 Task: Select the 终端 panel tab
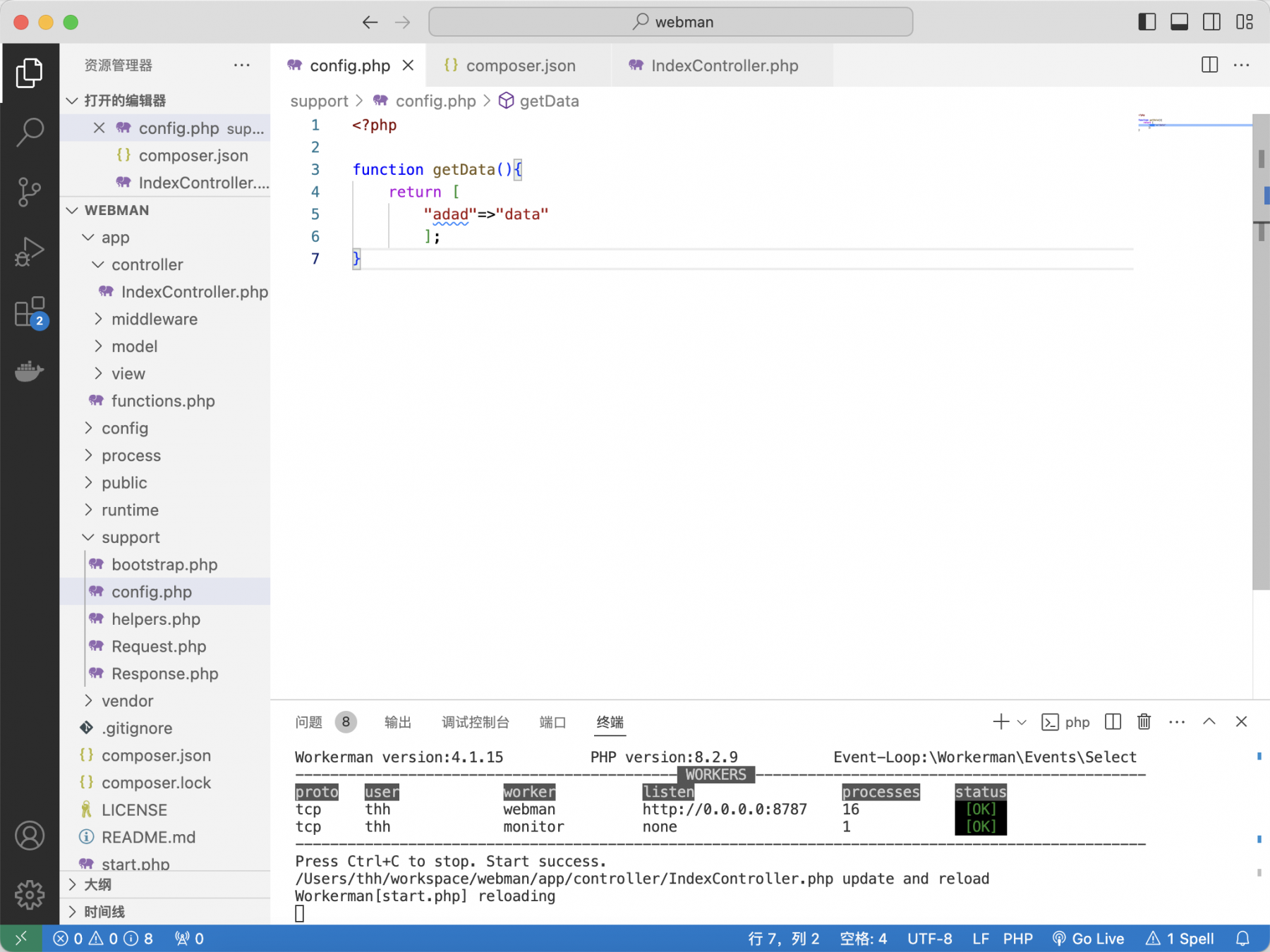coord(610,721)
